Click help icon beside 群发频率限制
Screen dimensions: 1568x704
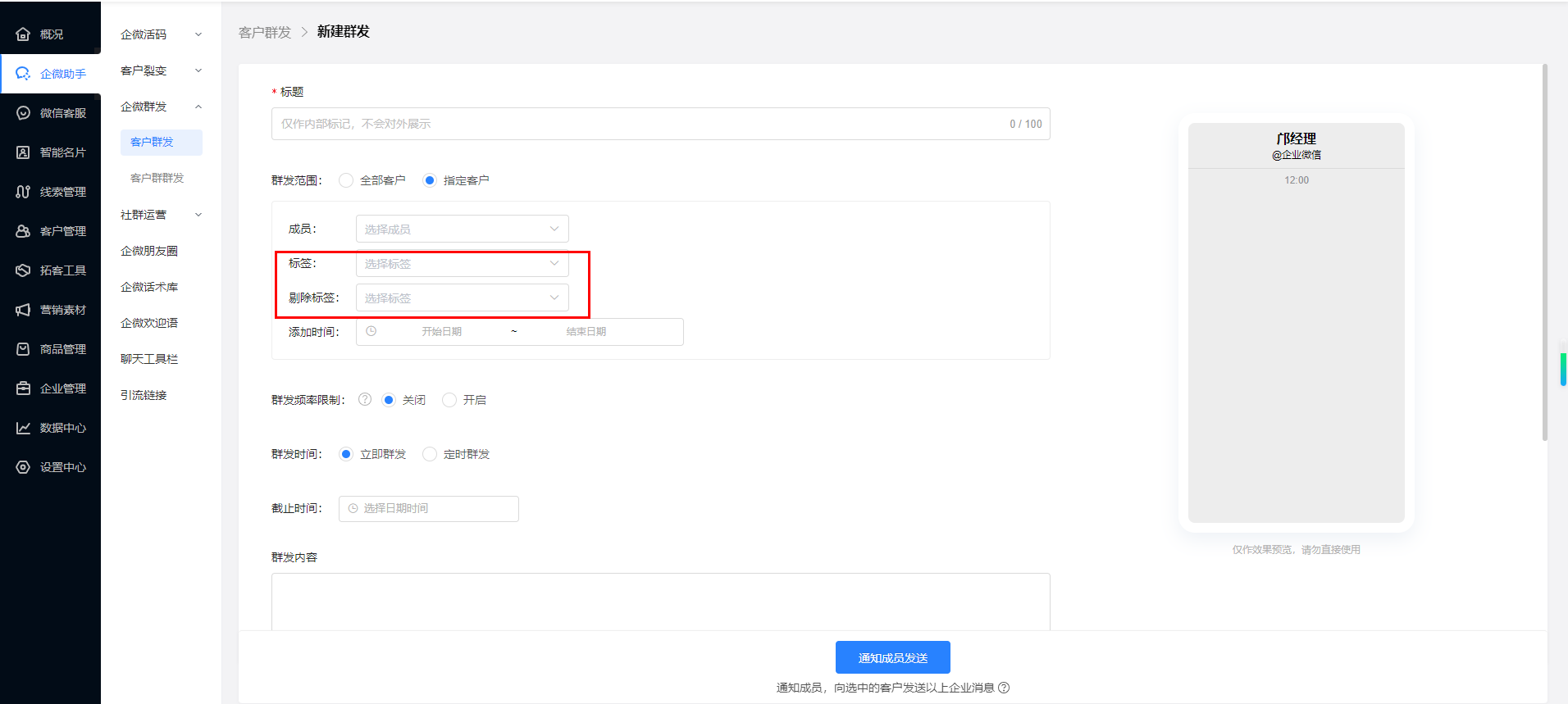[x=365, y=400]
